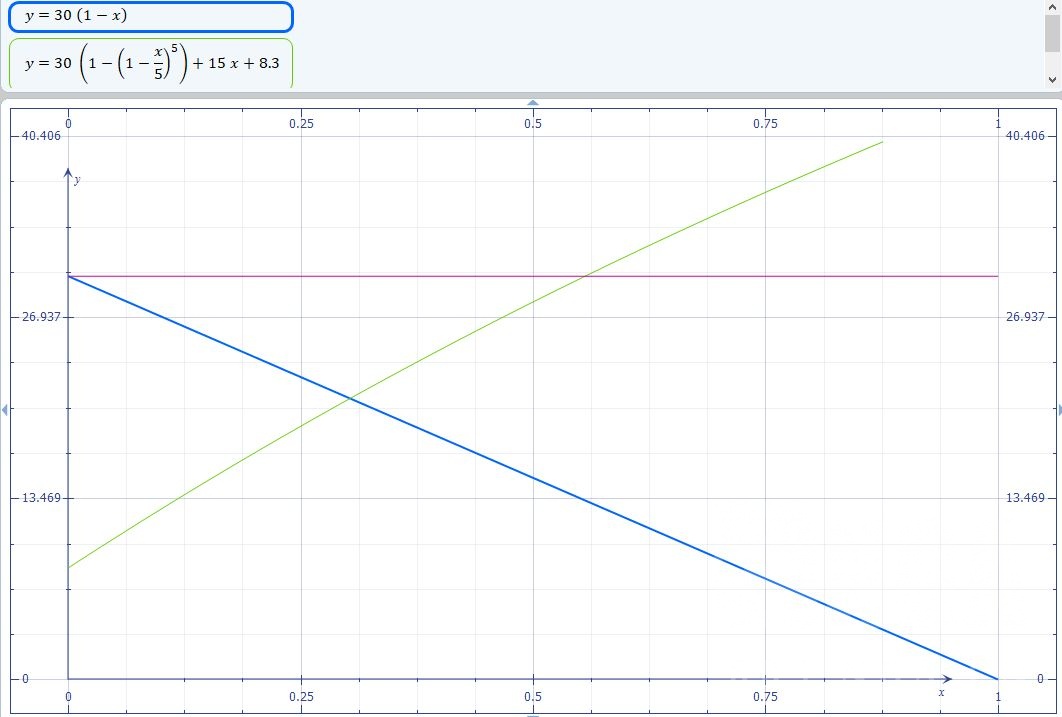Click the 40.406 label on the right axis
1062x717 pixels.
[x=1025, y=136]
